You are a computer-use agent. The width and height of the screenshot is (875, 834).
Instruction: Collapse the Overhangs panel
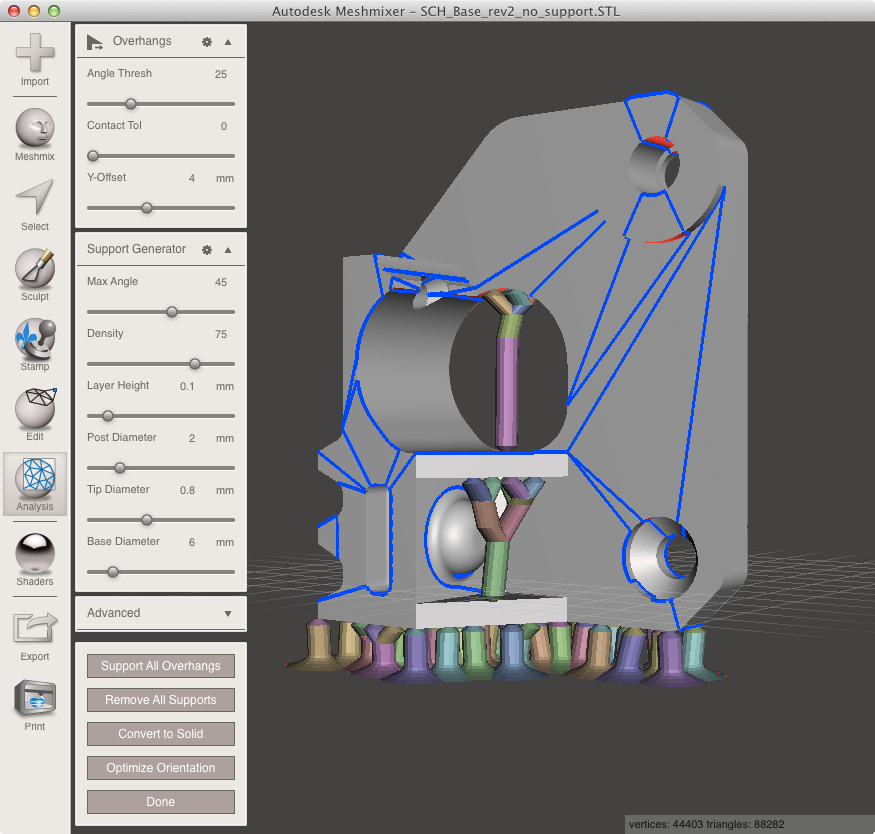point(228,42)
